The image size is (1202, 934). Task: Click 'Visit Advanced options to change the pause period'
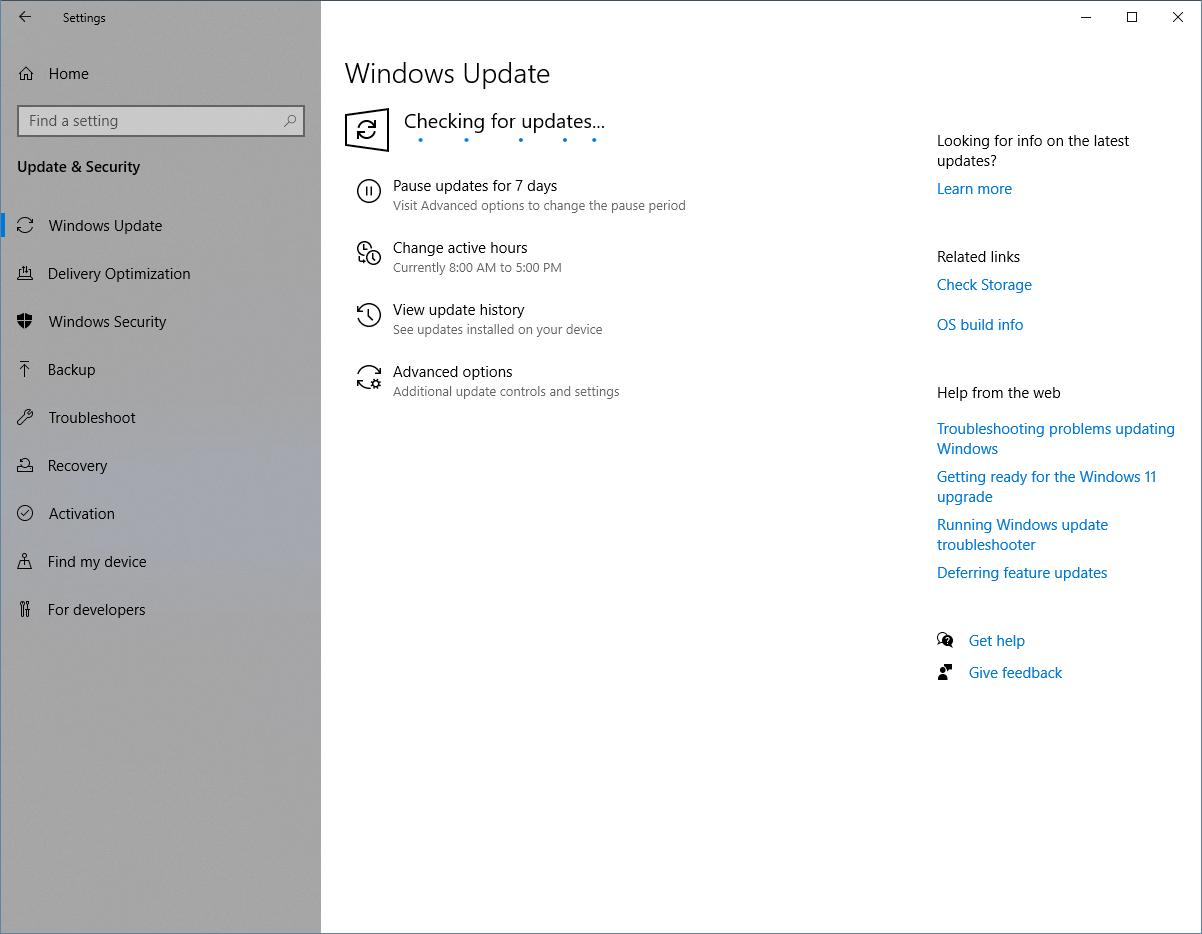539,206
